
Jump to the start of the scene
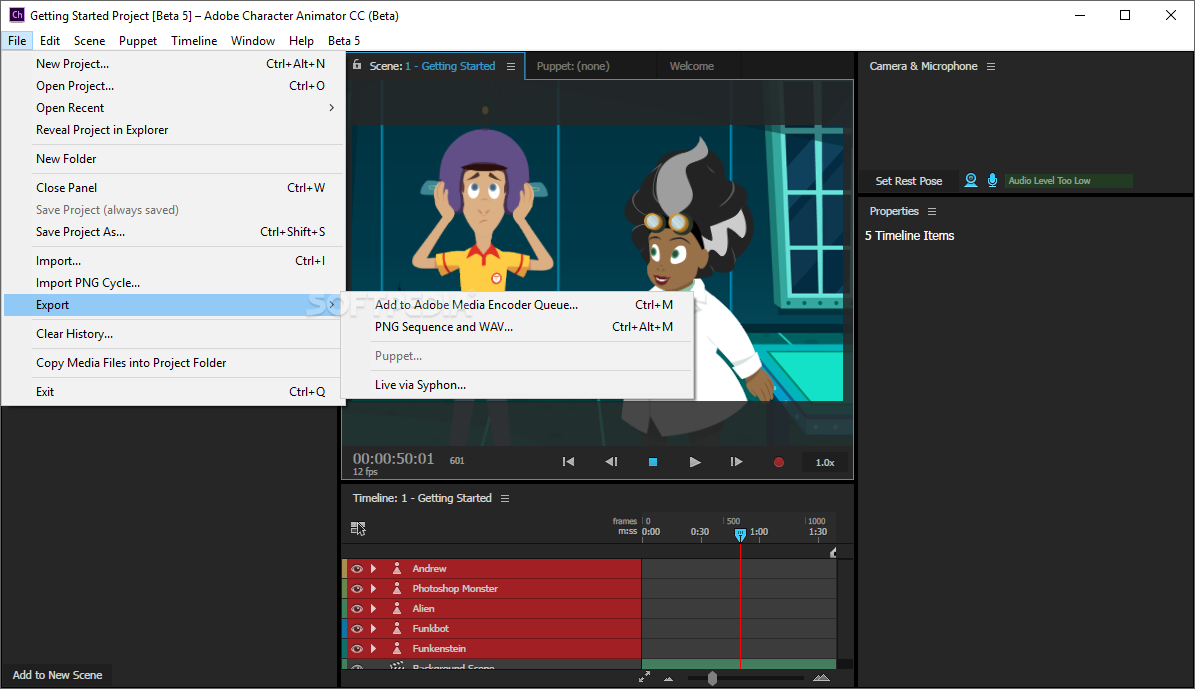point(568,462)
